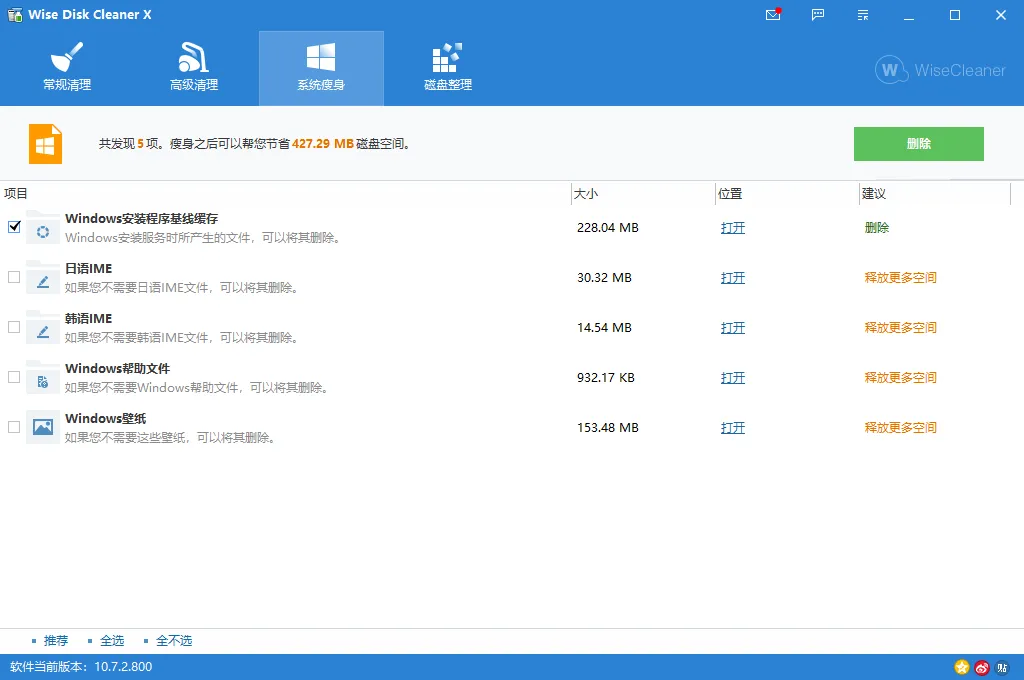Rate the app via the star icon
Viewport: 1024px width, 680px height.
[961, 668]
